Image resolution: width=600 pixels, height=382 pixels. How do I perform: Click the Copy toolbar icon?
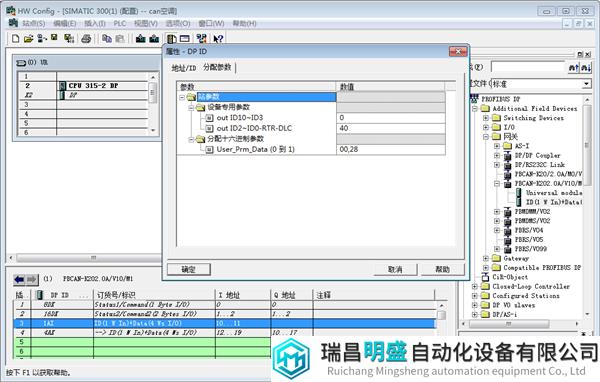coord(107,38)
